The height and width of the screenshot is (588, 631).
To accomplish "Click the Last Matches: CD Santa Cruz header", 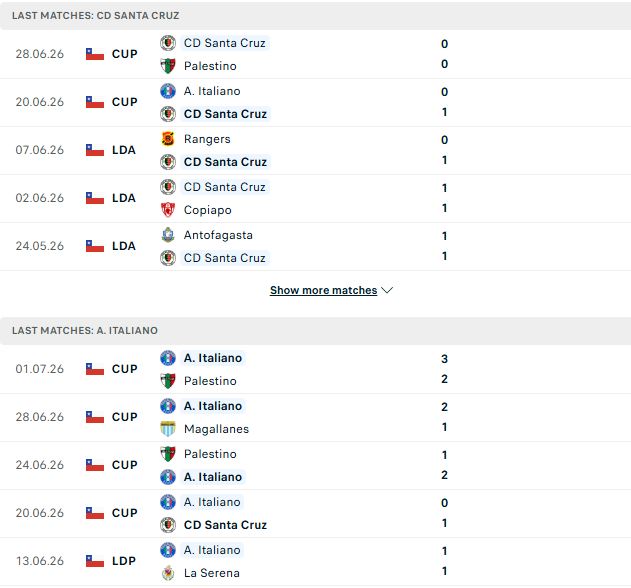I will 316,15.
